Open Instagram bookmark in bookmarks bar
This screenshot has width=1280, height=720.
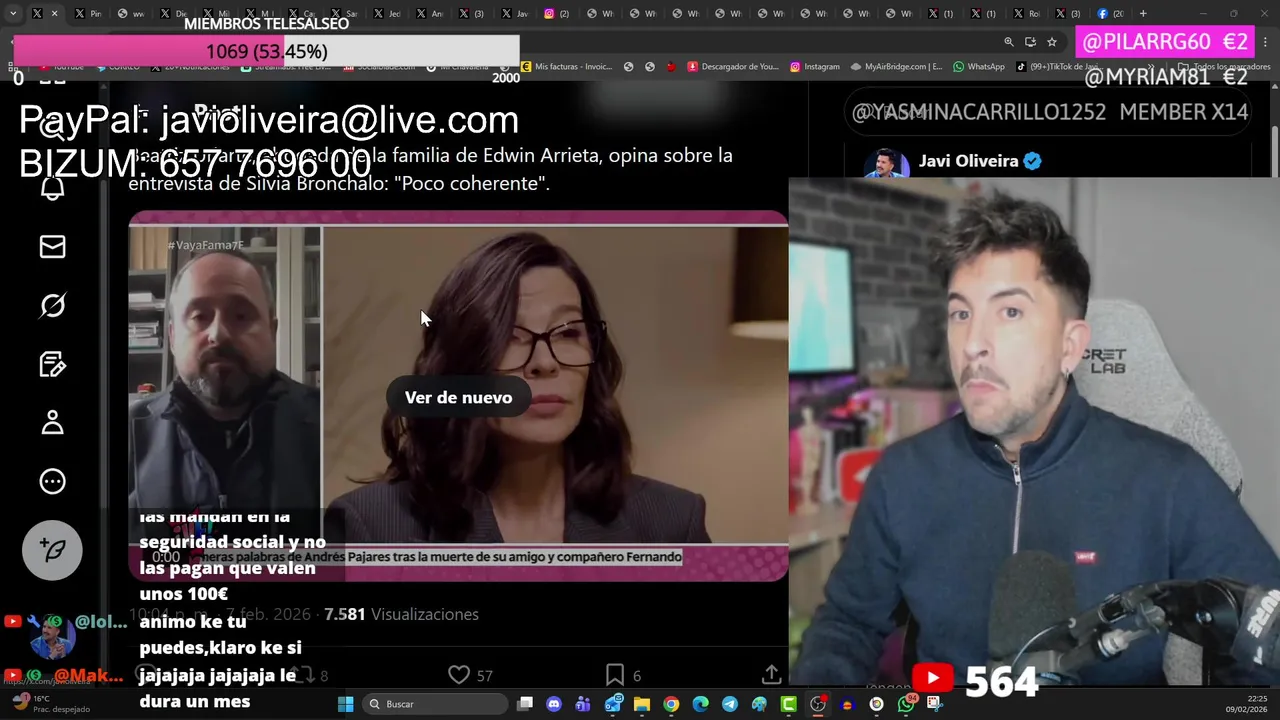[815, 67]
